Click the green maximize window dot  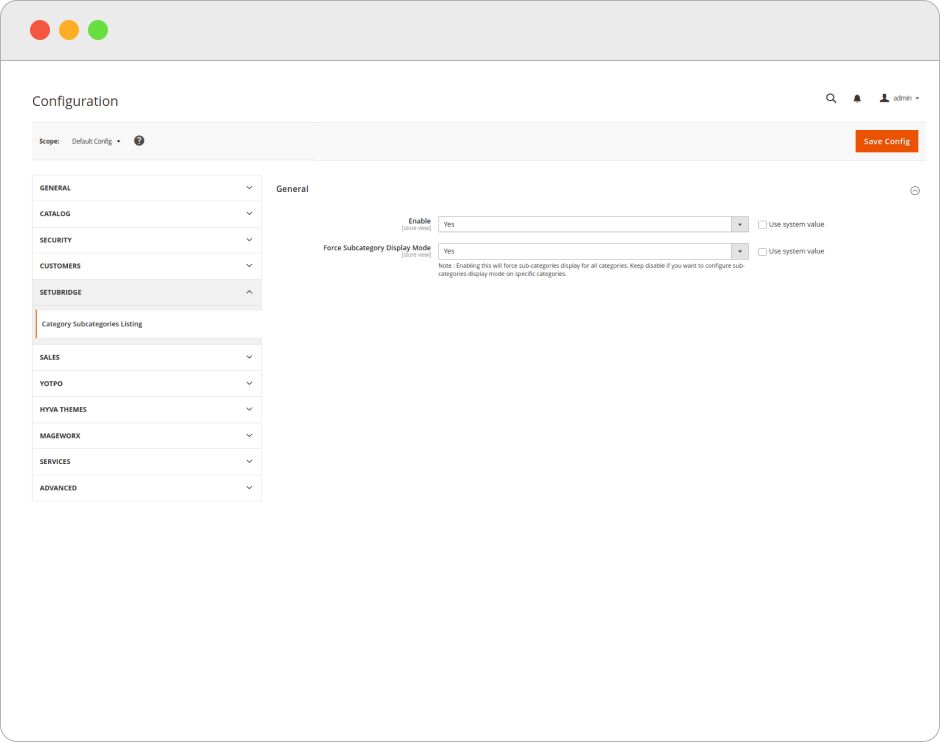pyautogui.click(x=98, y=30)
